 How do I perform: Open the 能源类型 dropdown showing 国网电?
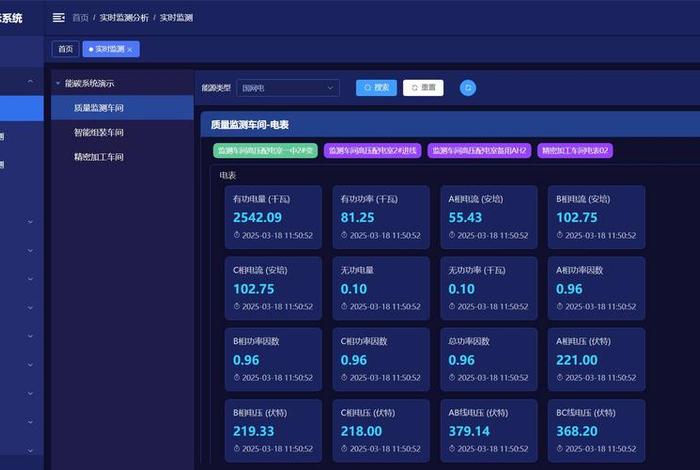[x=289, y=88]
